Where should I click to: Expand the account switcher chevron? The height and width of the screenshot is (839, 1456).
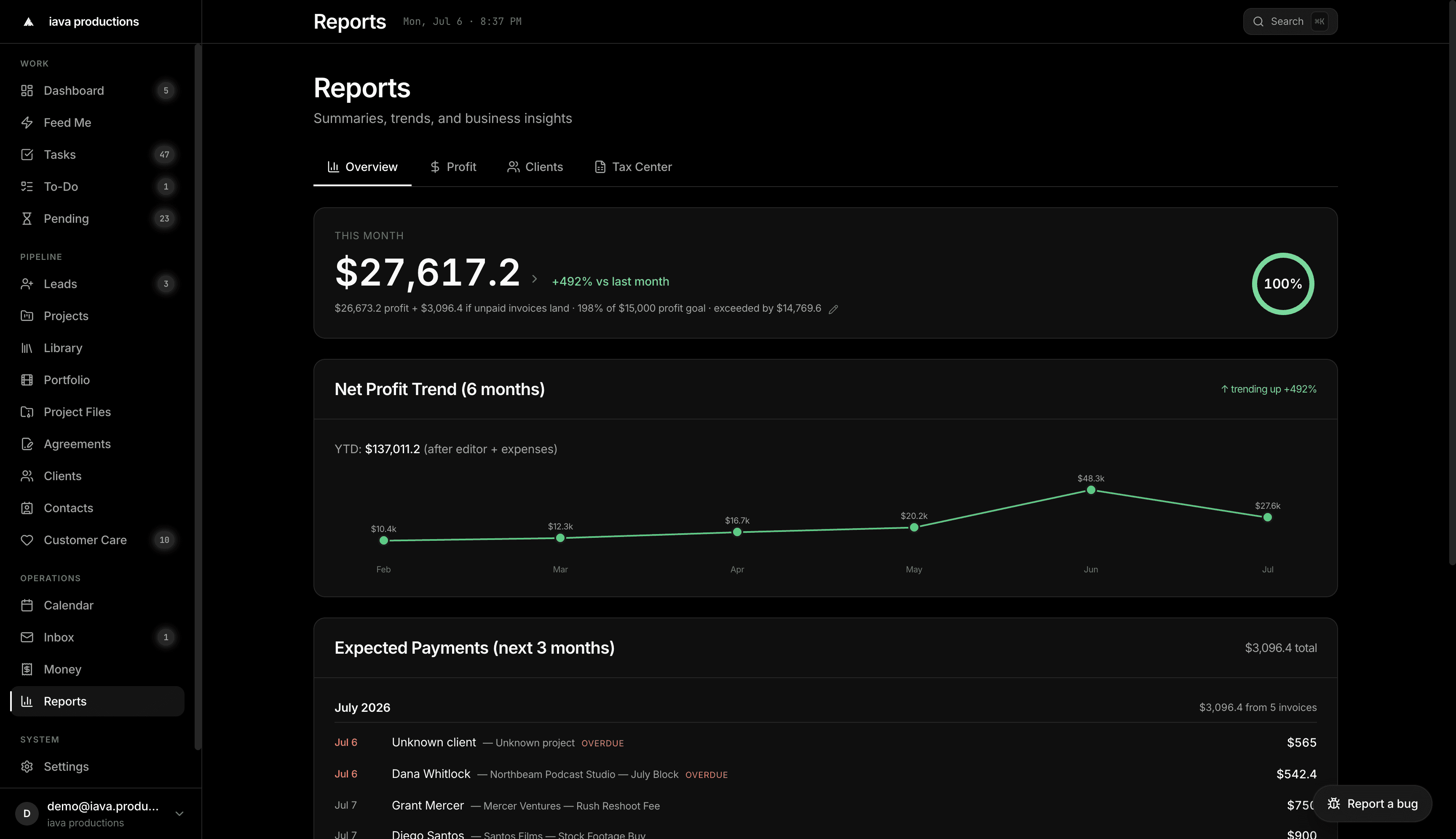179,814
